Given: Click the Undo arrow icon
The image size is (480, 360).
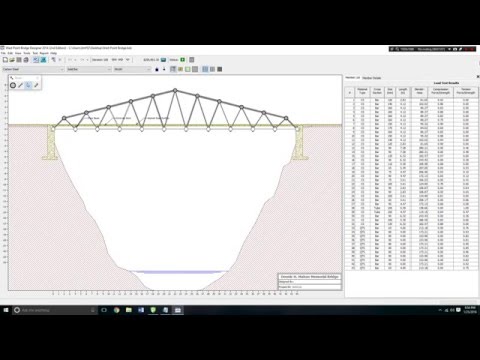Looking at the screenshot, I should point(70,60).
